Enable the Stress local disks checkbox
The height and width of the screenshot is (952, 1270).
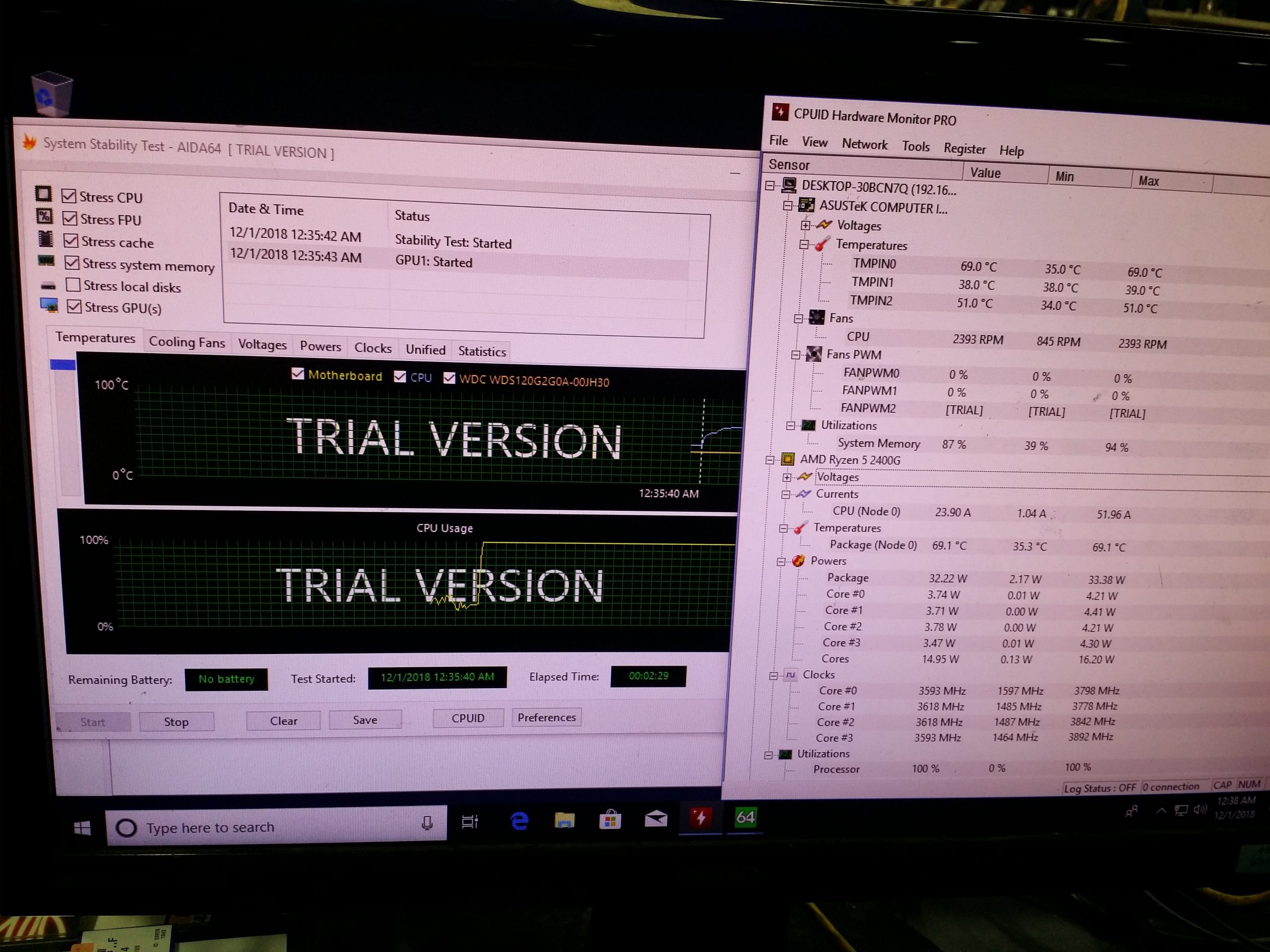73,284
